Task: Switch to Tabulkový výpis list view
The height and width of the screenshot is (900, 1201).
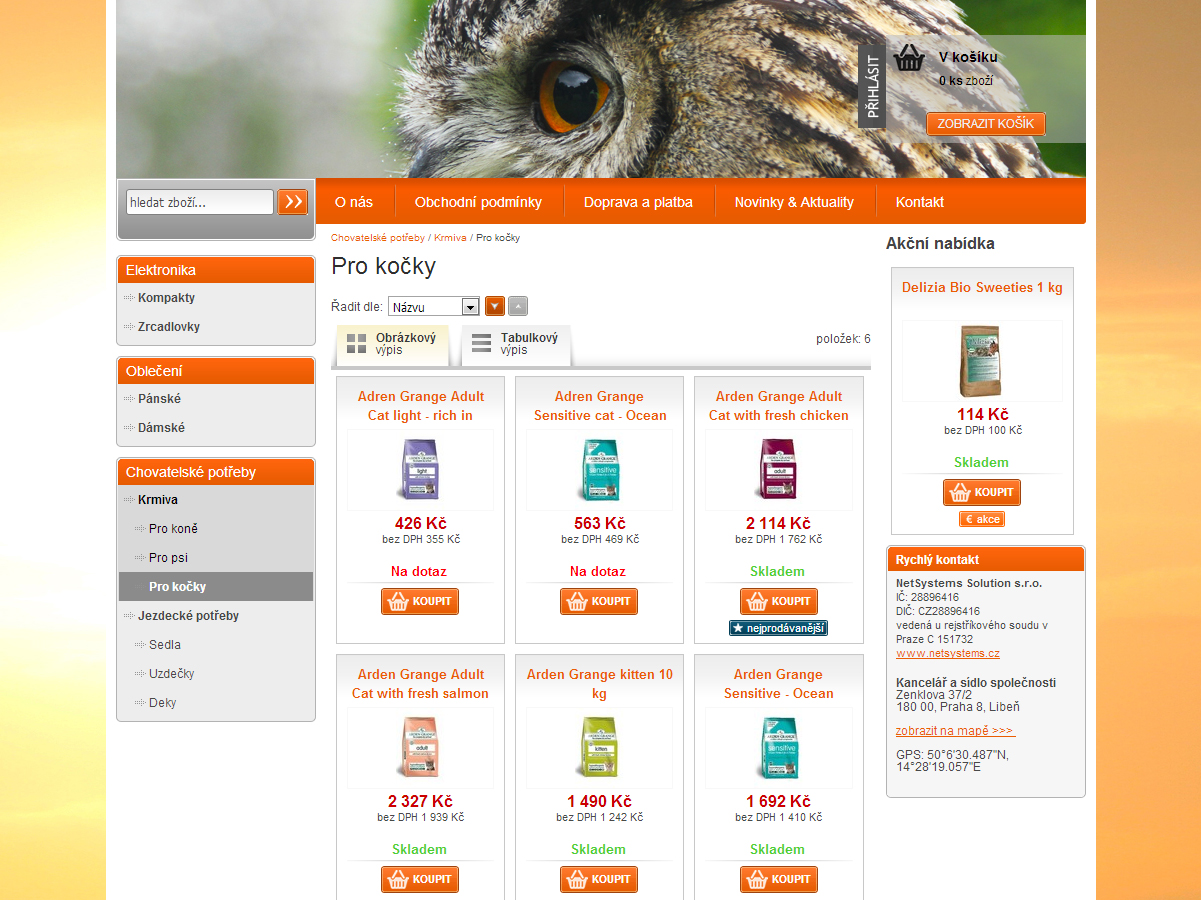Action: [x=516, y=345]
